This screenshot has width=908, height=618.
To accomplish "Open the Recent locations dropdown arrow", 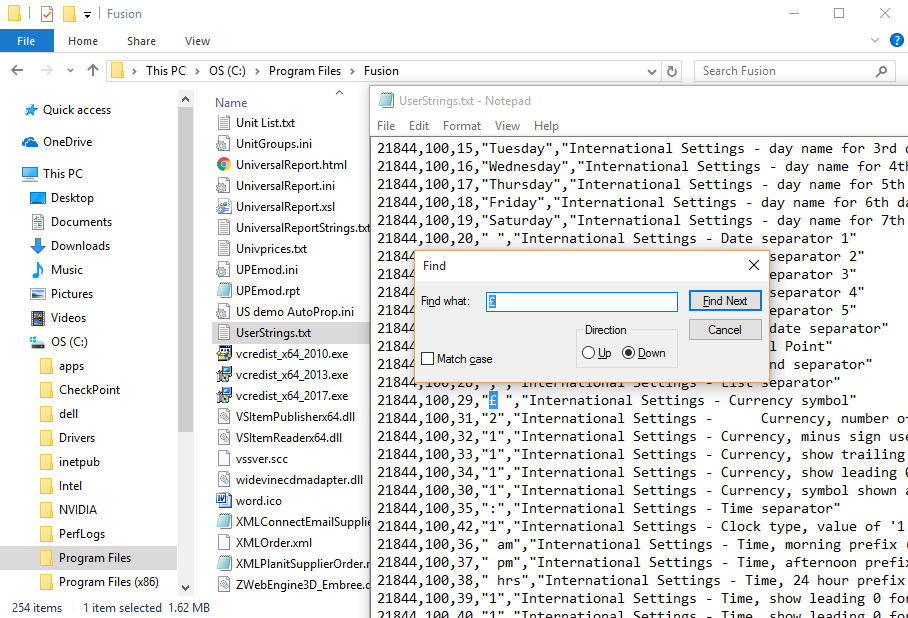I will (70, 71).
